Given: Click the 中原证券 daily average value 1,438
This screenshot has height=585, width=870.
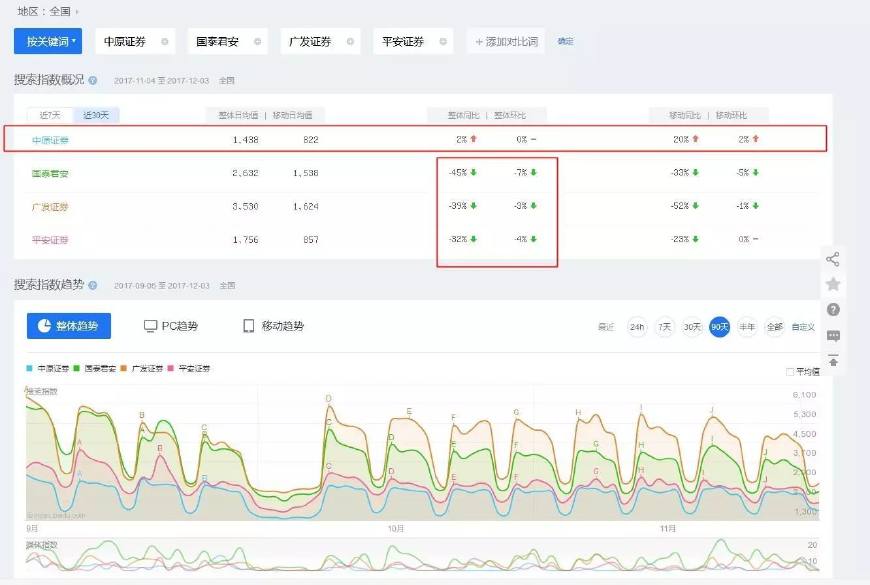Looking at the screenshot, I should click(x=246, y=140).
